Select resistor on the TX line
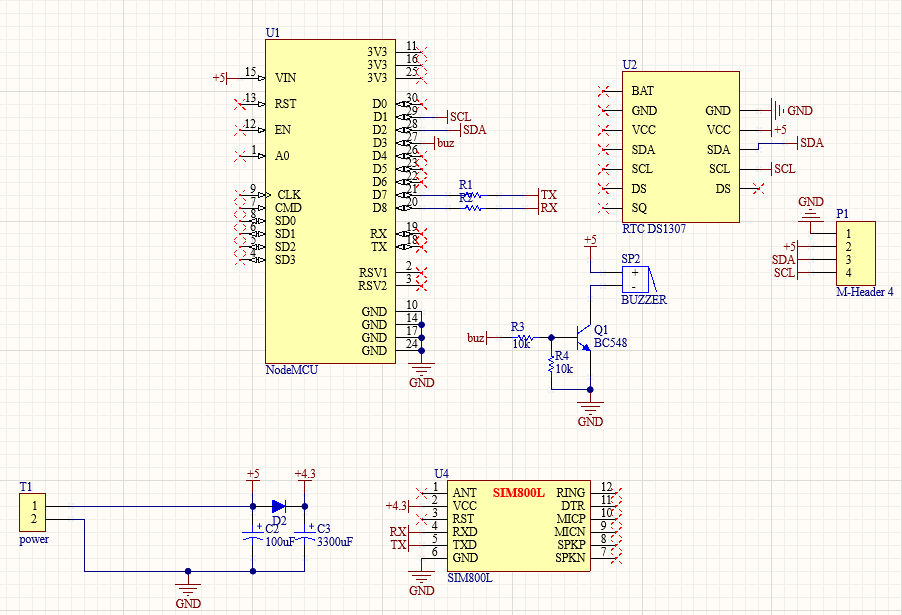The height and width of the screenshot is (615, 902). point(473,195)
